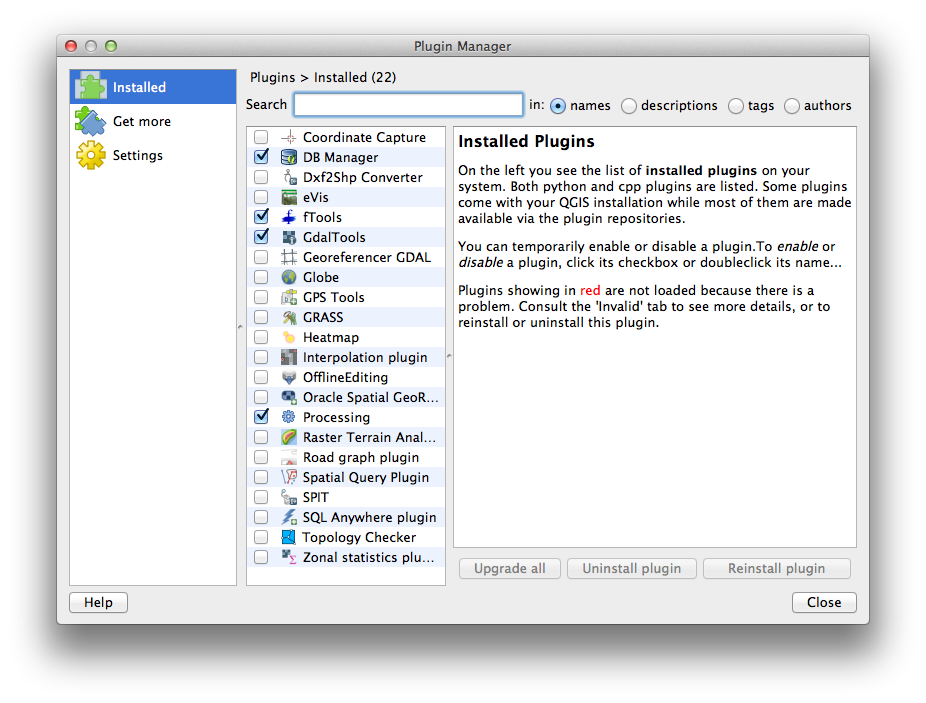Click the DB Manager plugin icon

(x=289, y=157)
